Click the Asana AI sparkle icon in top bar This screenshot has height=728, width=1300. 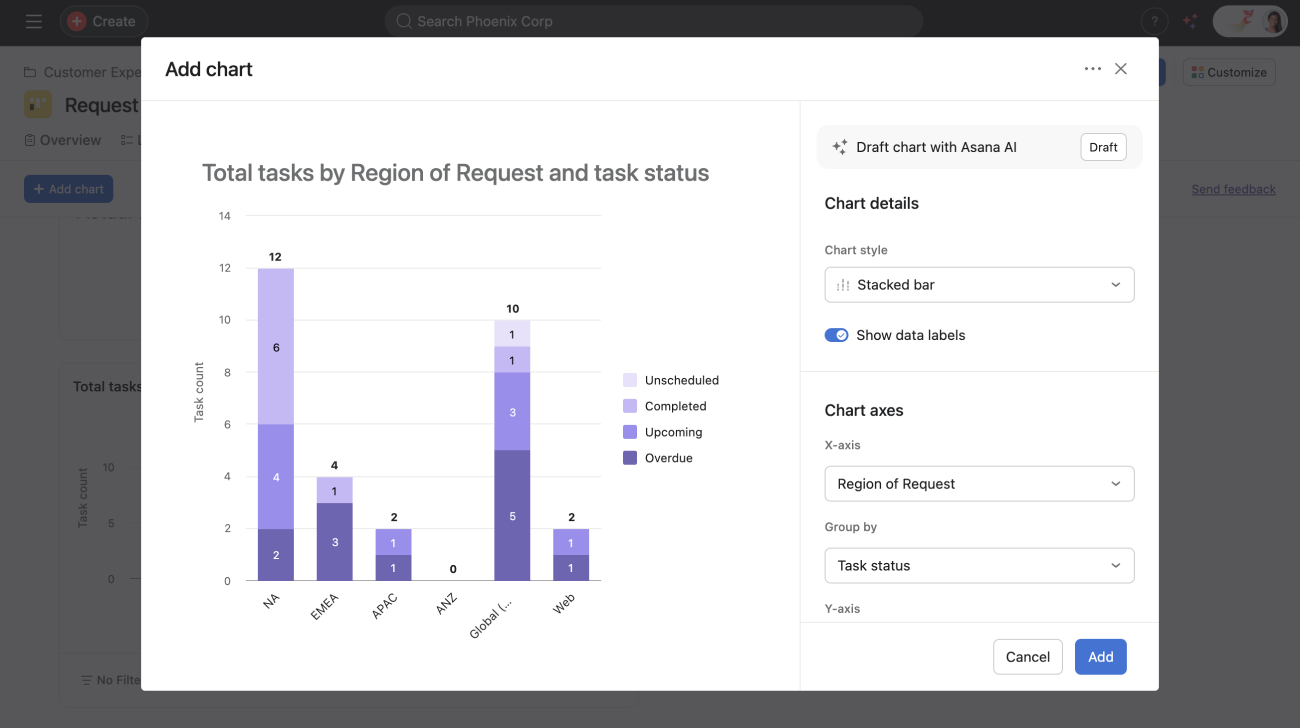1190,21
